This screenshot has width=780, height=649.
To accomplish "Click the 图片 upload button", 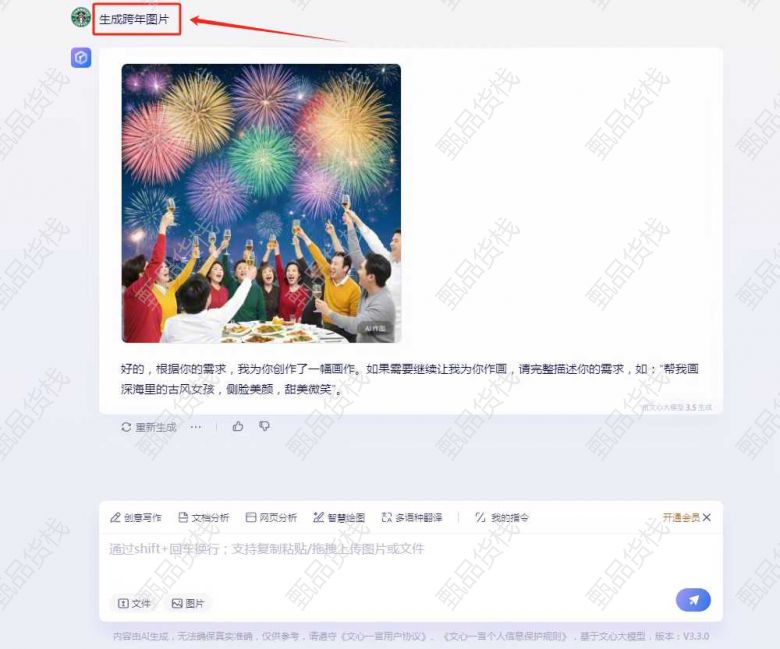I will point(188,603).
